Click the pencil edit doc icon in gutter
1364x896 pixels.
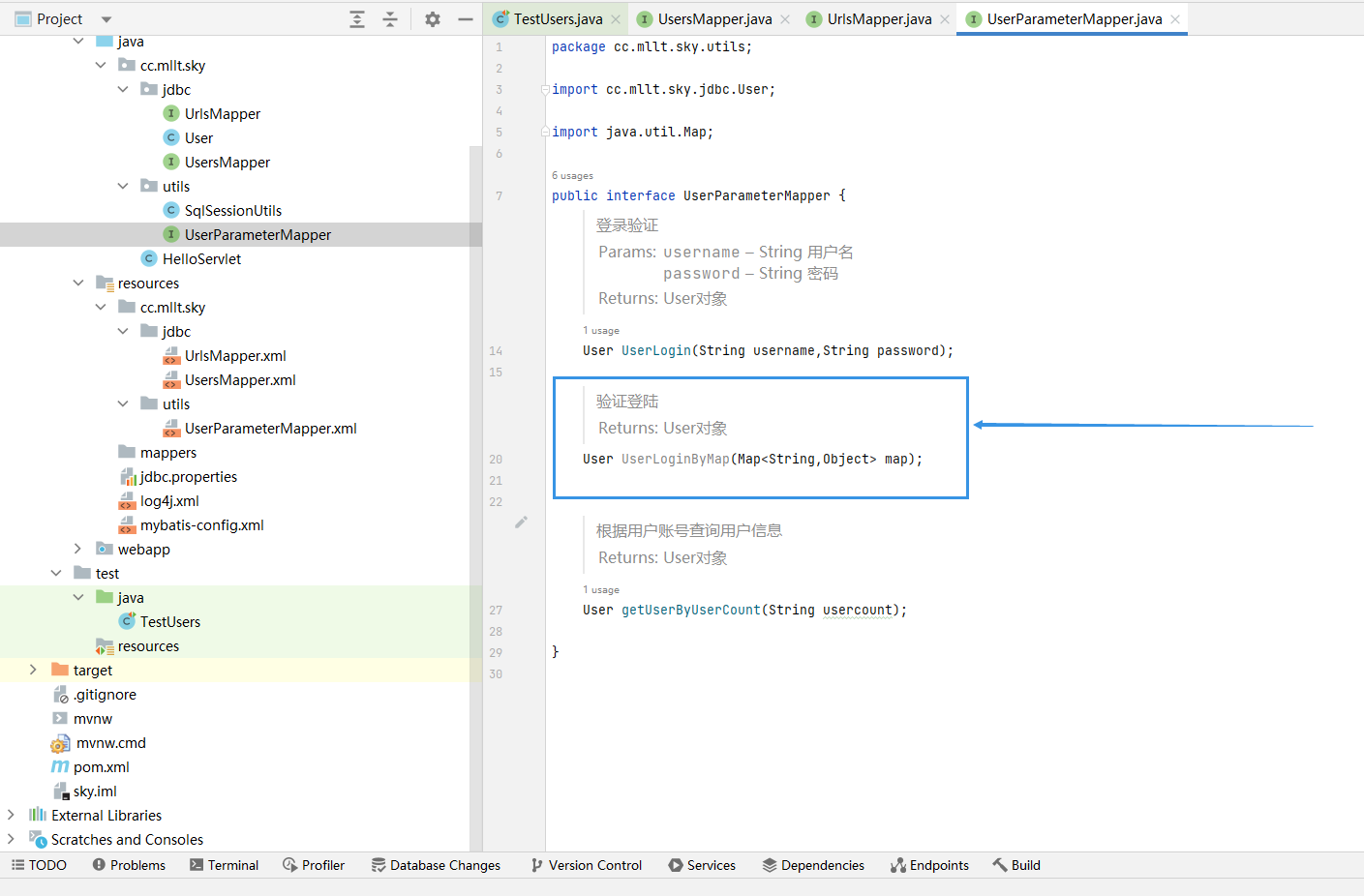(x=521, y=523)
